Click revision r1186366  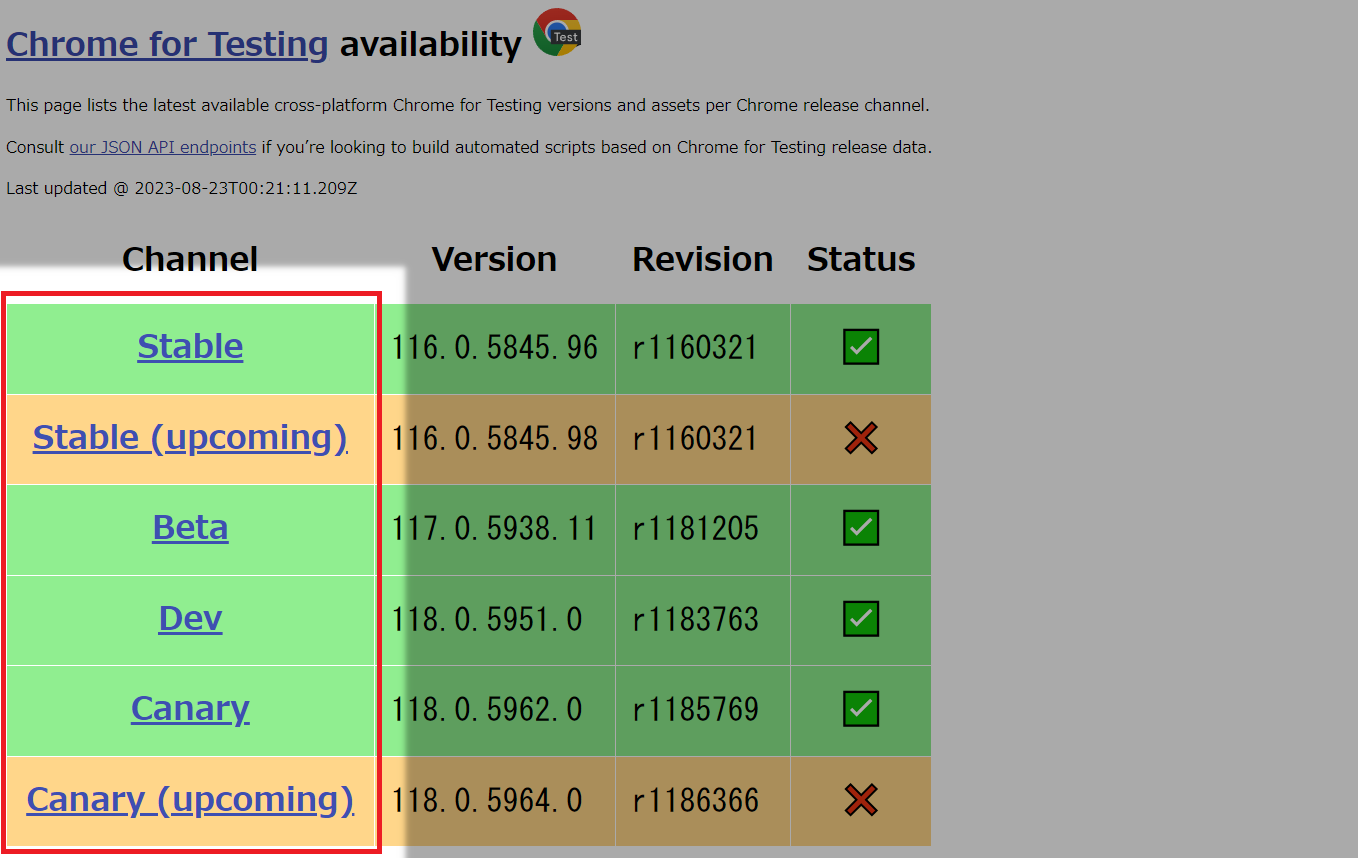[695, 800]
